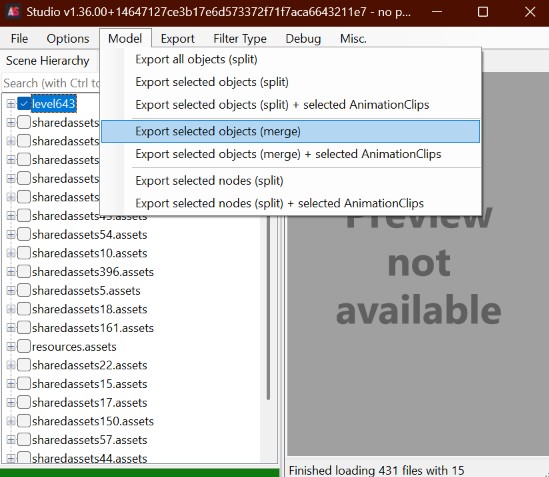Check the resources.assets checkbox
Image resolution: width=549 pixels, height=477 pixels.
pyautogui.click(x=24, y=346)
